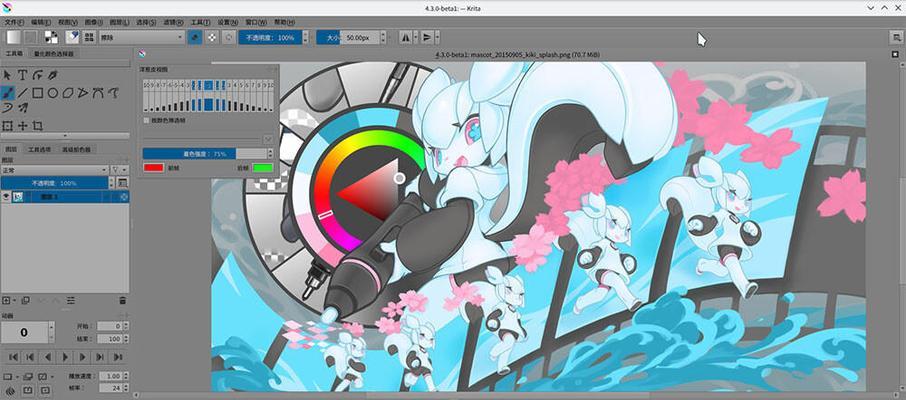Select the Crop tool
This screenshot has height=400, width=906.
tap(38, 125)
